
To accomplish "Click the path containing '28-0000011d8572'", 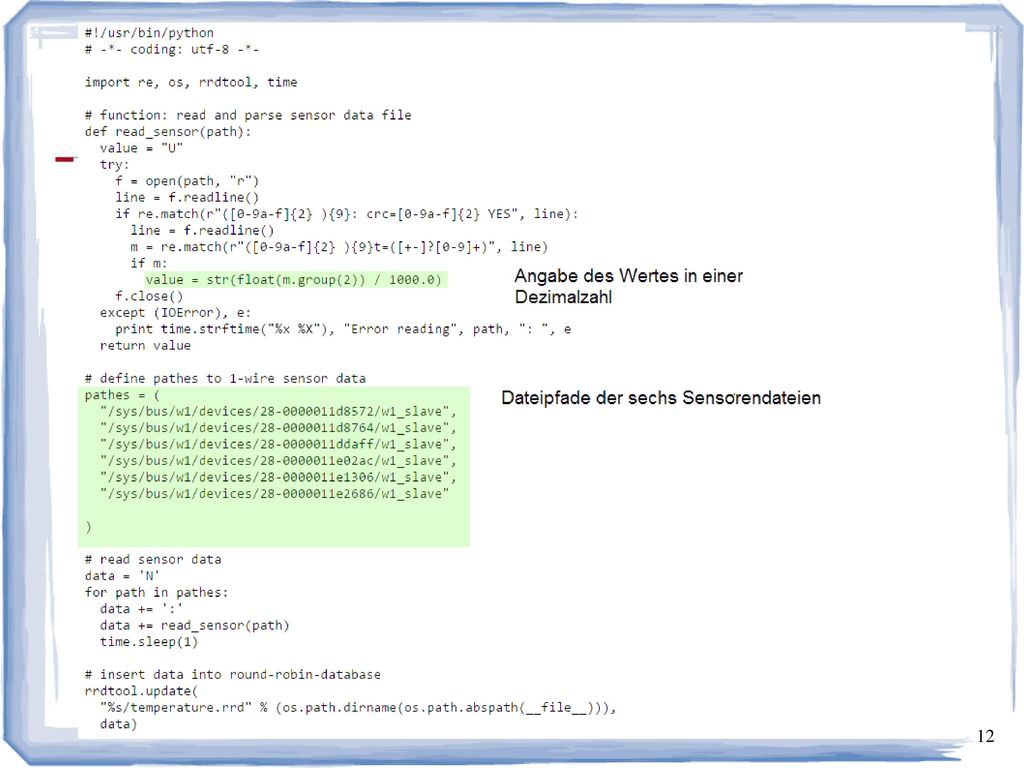I will tap(278, 411).
